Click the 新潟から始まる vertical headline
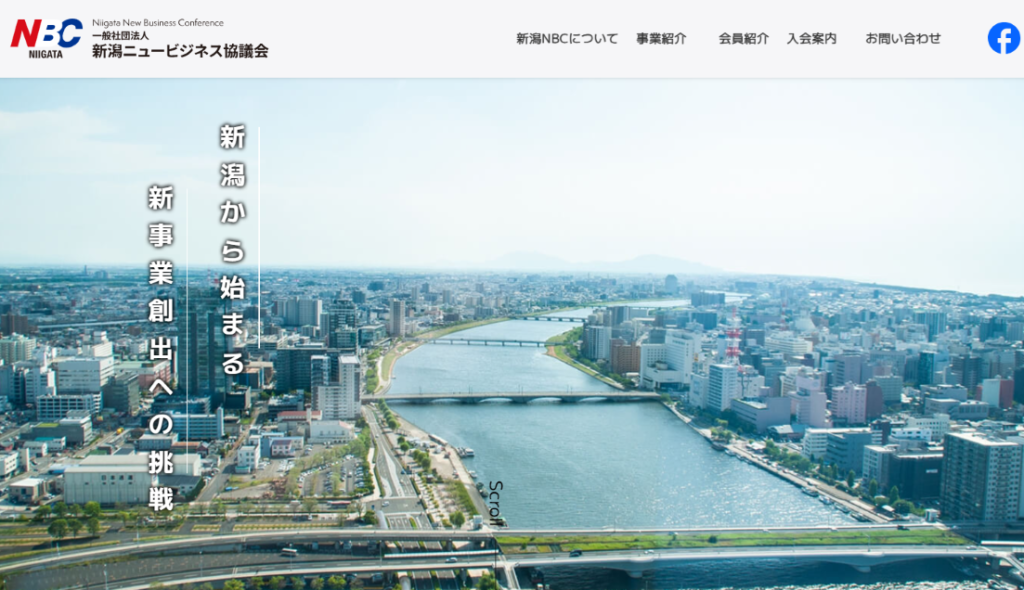Viewport: 1024px width, 590px height. [232, 249]
